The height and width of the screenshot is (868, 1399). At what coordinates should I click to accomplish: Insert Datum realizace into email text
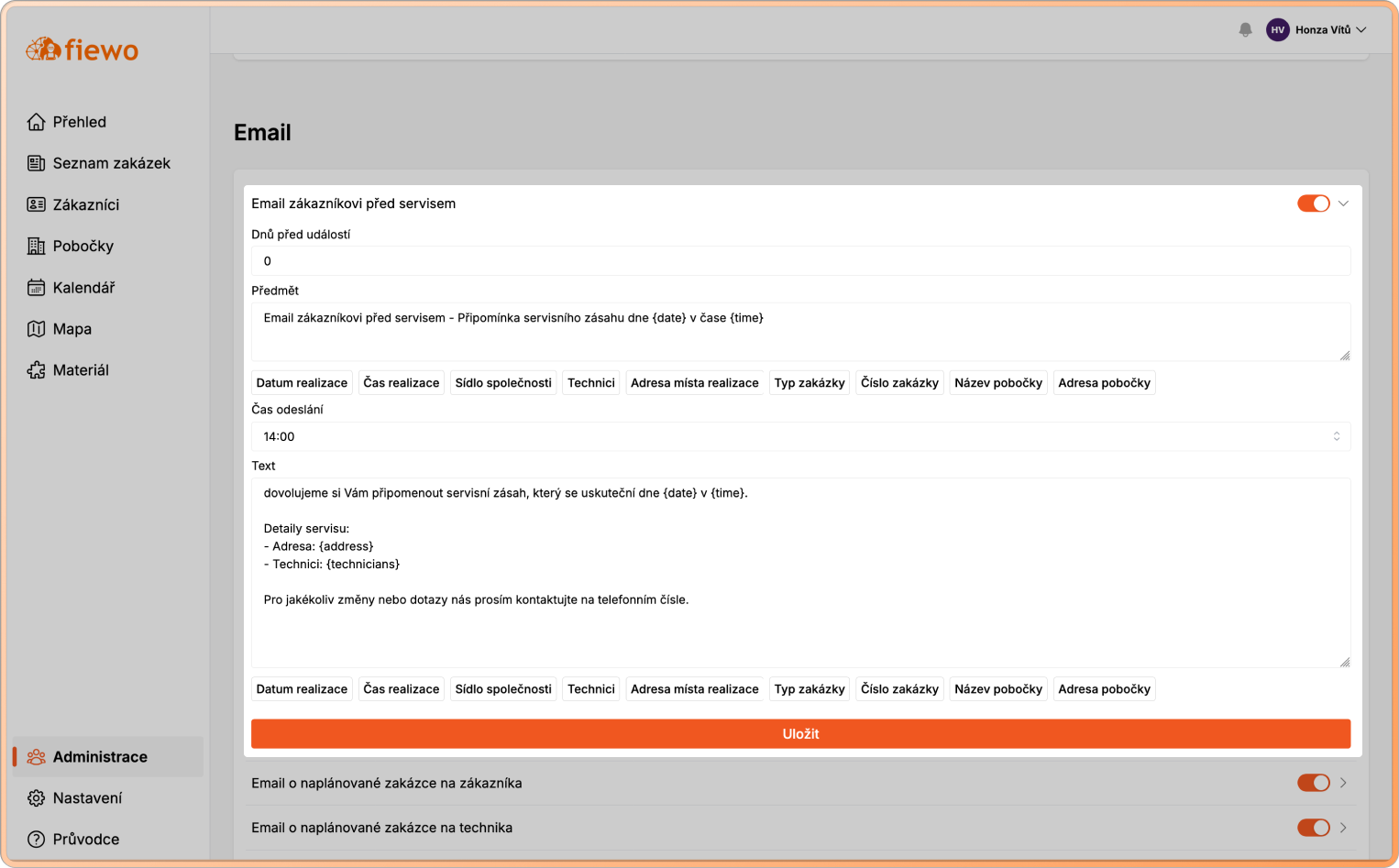302,689
